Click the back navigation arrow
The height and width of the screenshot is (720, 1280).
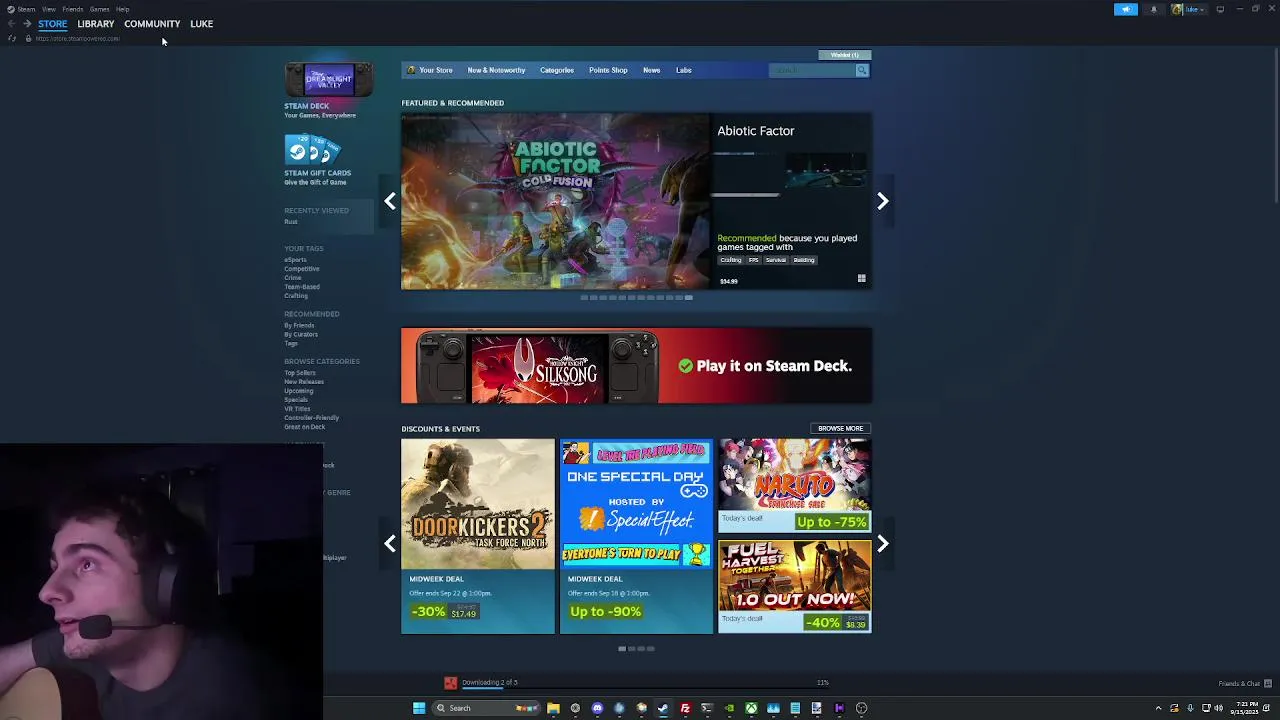point(12,24)
